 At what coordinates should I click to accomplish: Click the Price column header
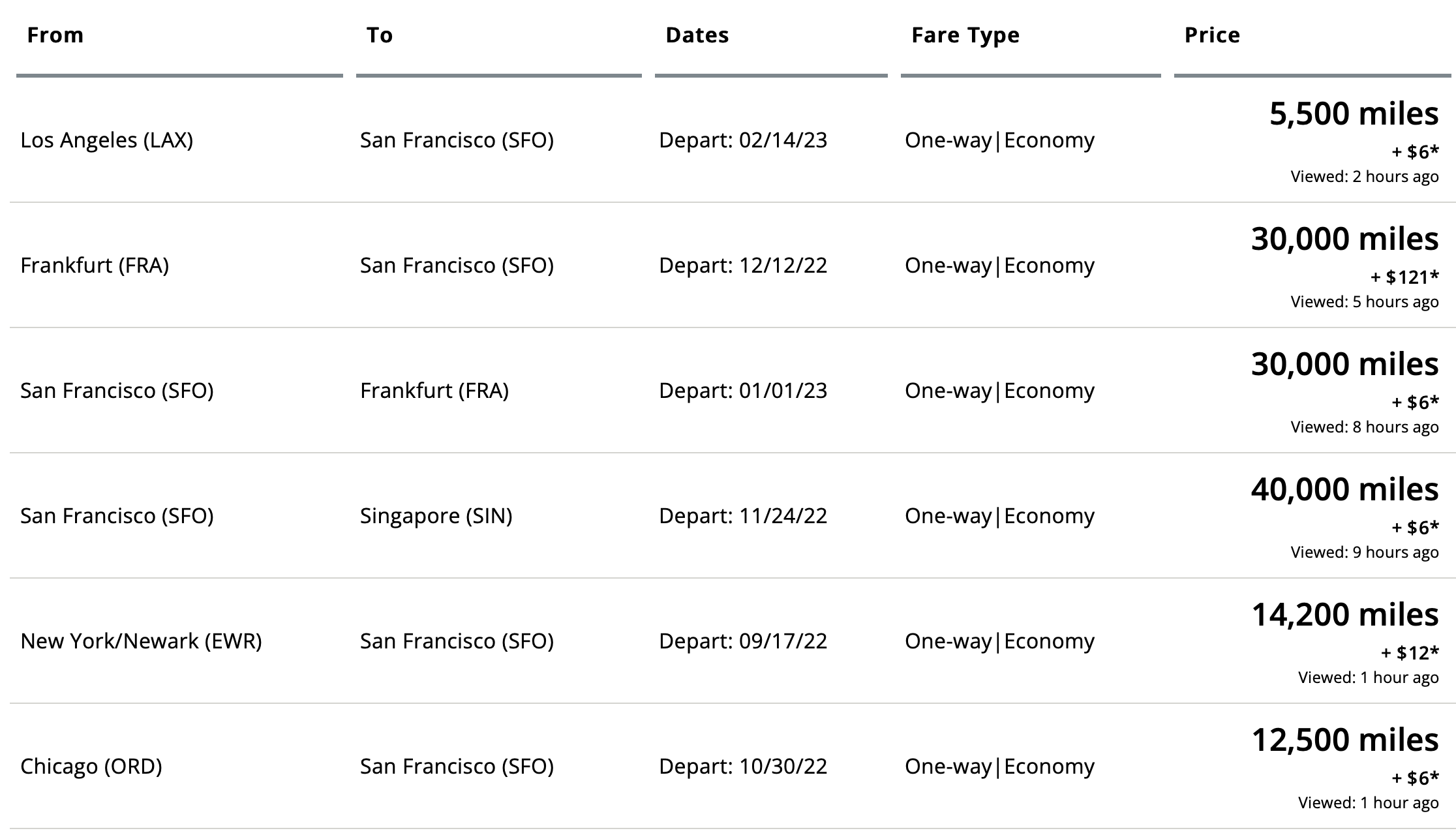pyautogui.click(x=1212, y=35)
